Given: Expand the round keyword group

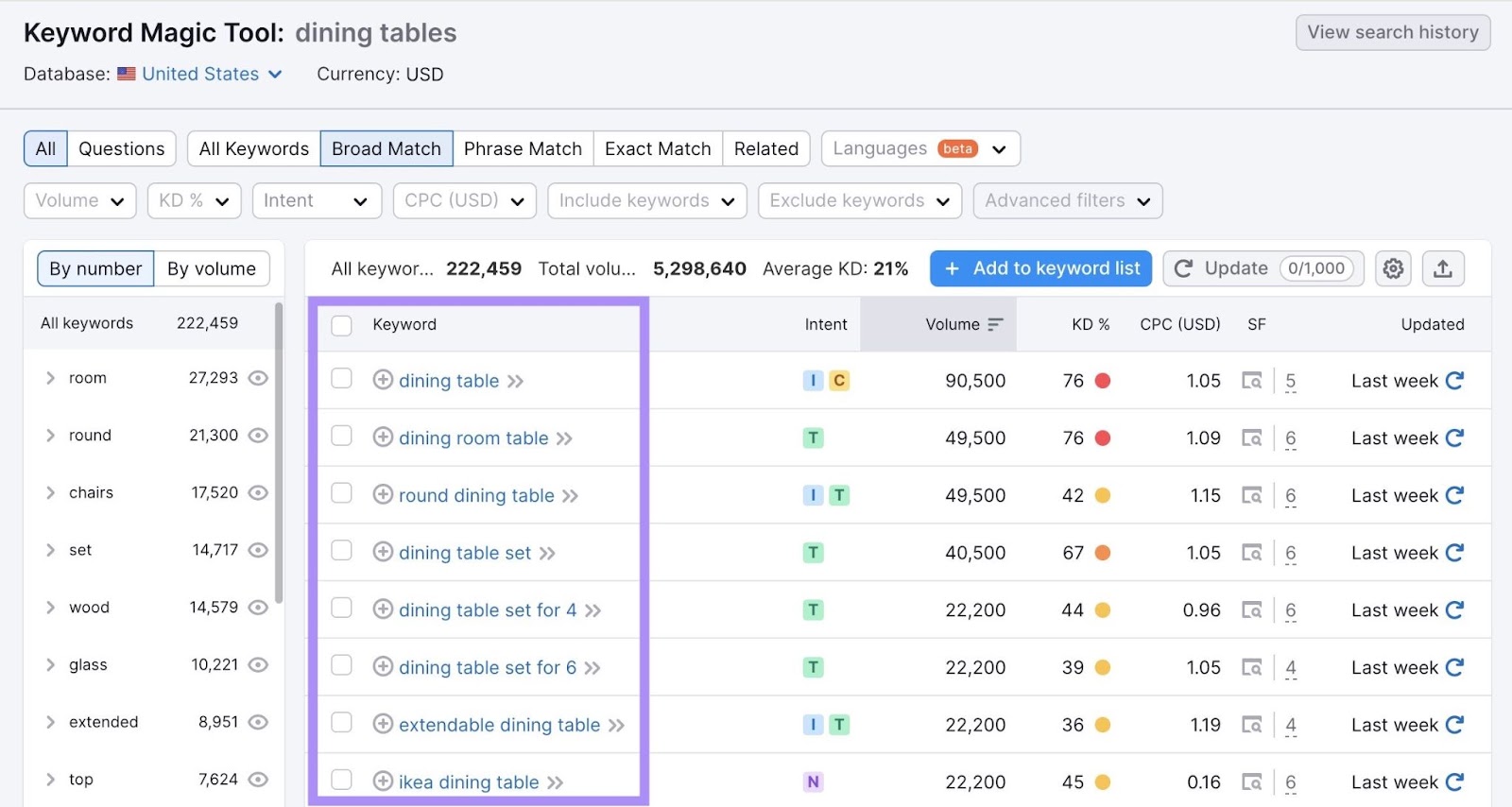Looking at the screenshot, I should pyautogui.click(x=51, y=436).
